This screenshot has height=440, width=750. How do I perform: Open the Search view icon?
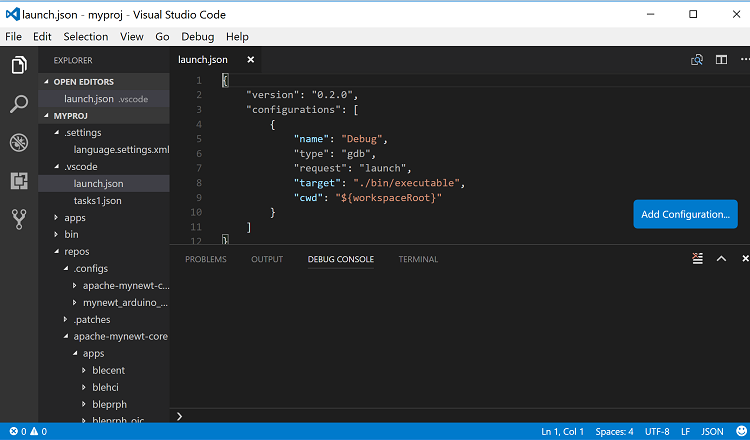[x=18, y=104]
